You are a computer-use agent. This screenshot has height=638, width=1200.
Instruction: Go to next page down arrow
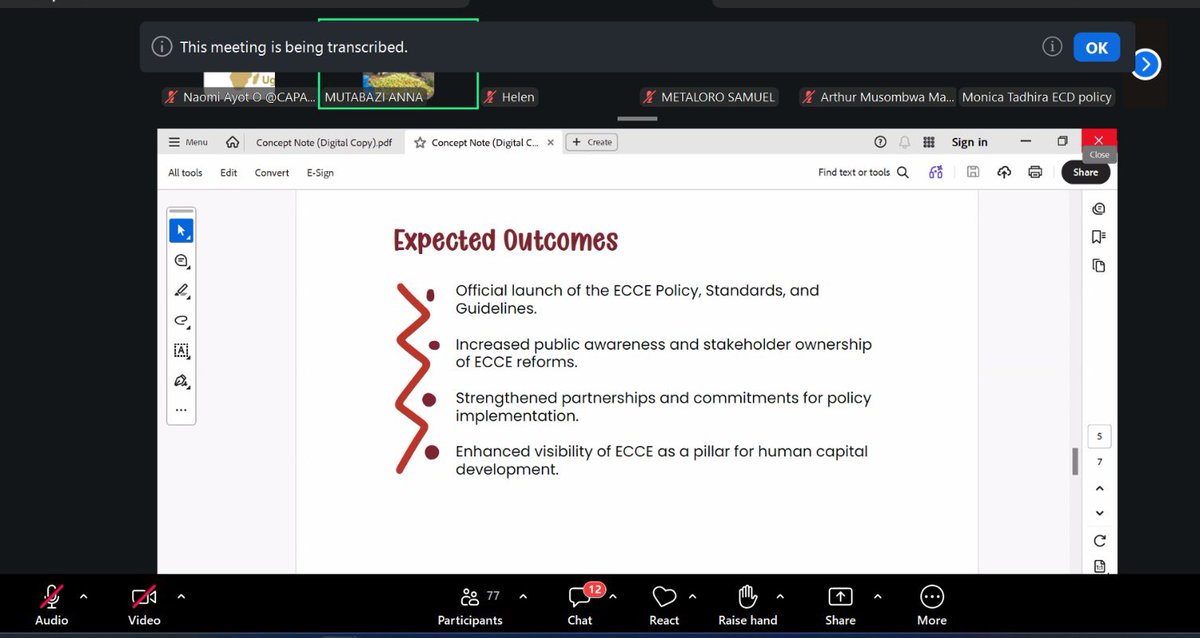[x=1099, y=513]
